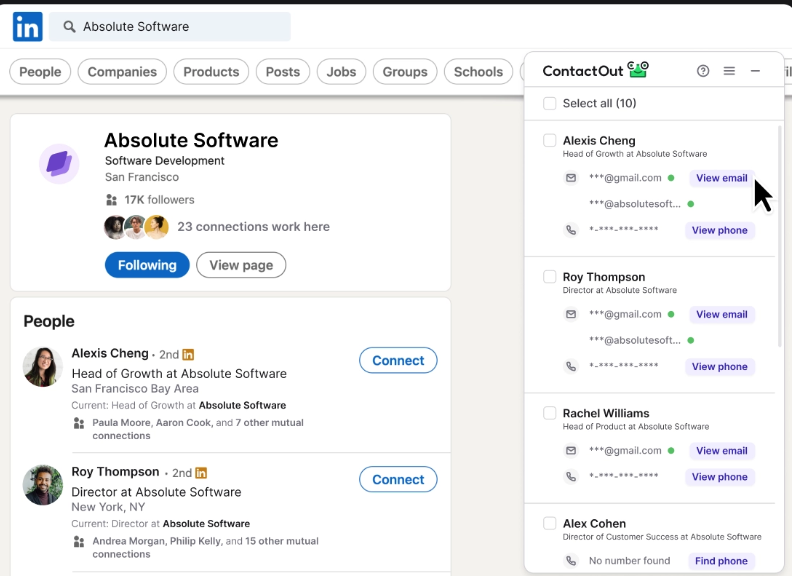Click Alex Cohen's name in ContactOut

coord(595,523)
